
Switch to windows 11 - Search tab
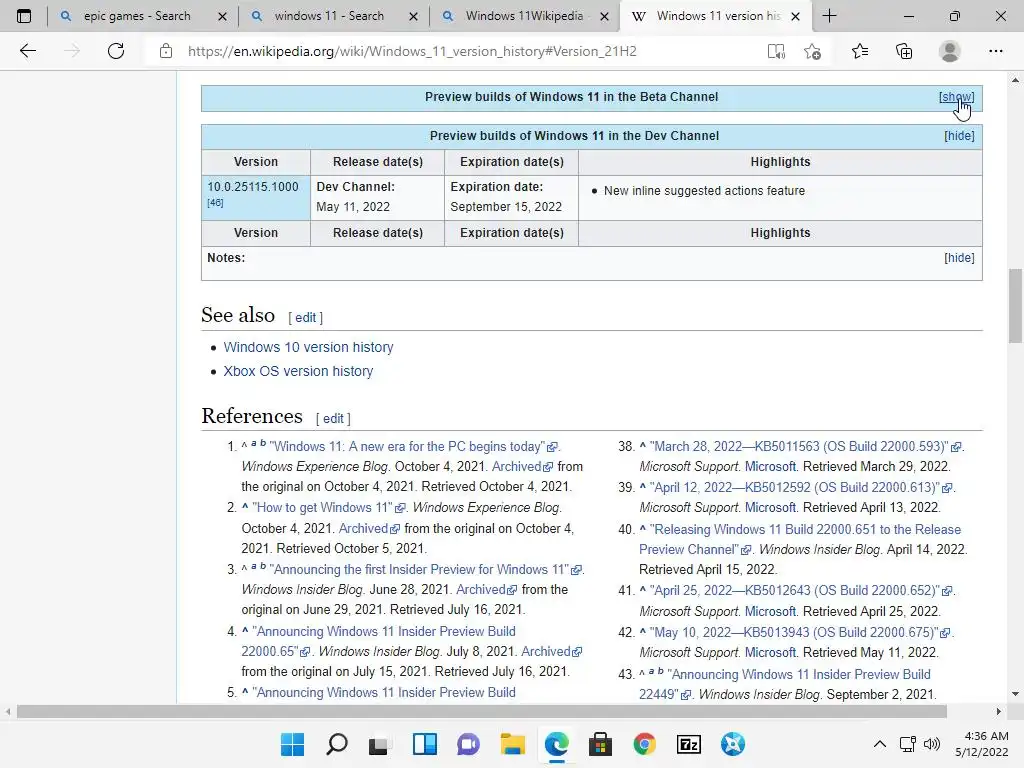328,16
